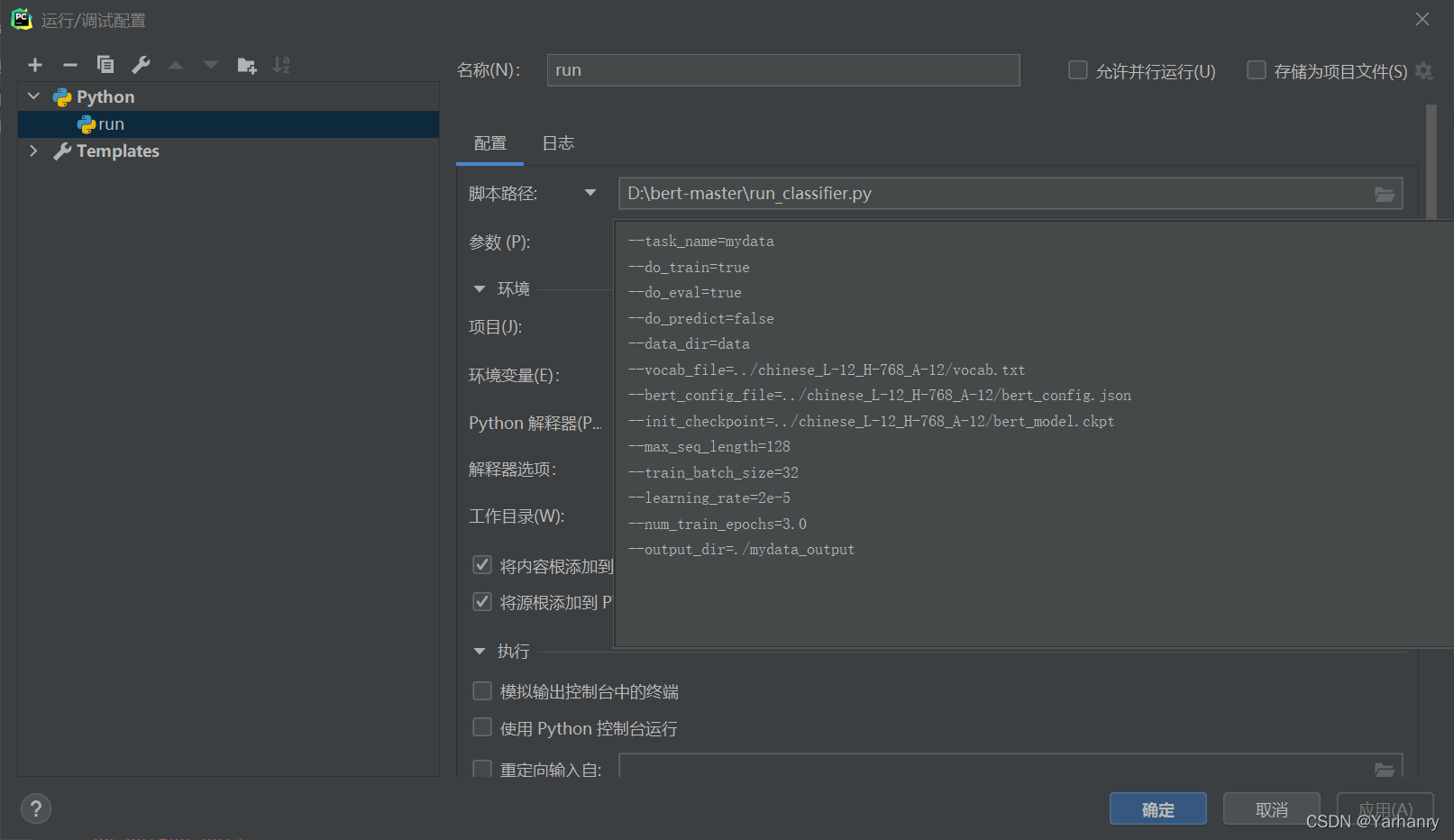This screenshot has width=1454, height=840.
Task: Switch to the Logs tab
Action: coord(558,143)
